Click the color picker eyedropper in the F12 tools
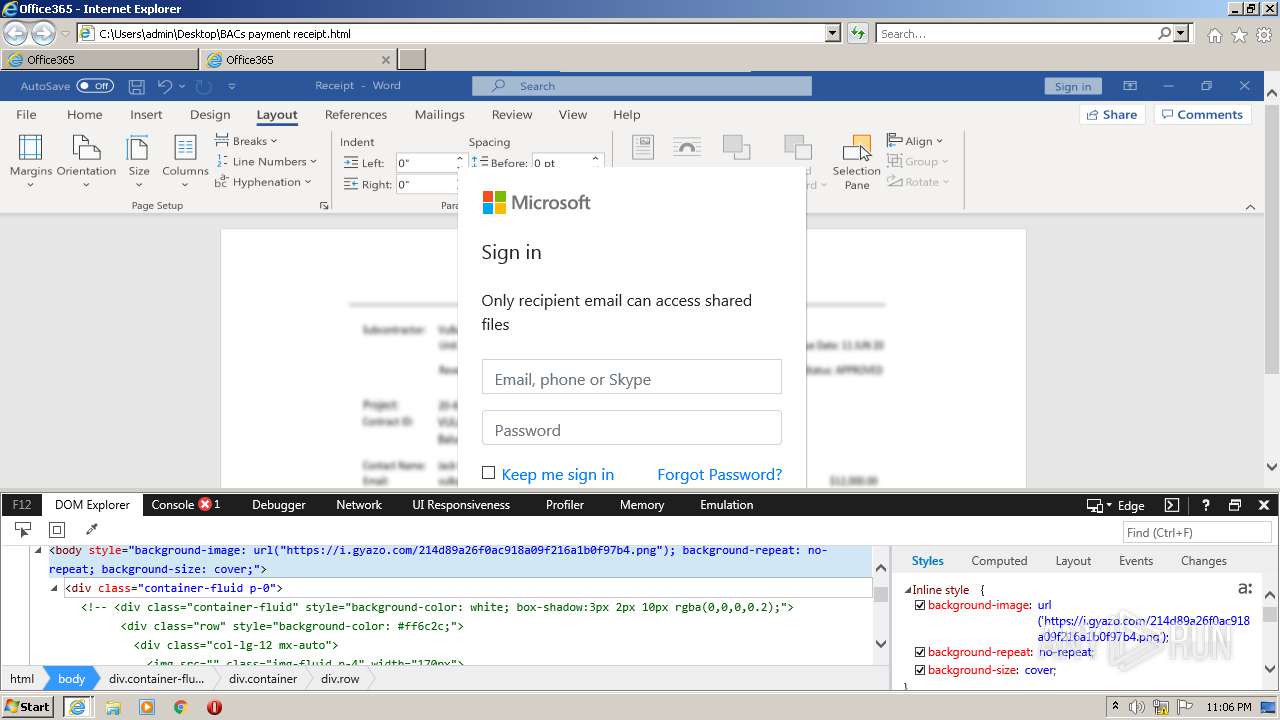This screenshot has height=720, width=1280. (x=92, y=530)
